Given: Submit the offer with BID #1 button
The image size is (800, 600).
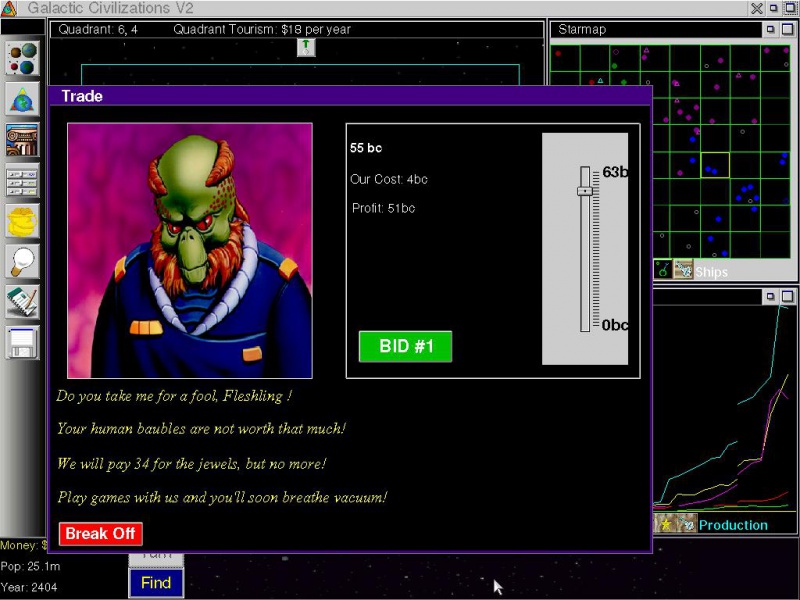Looking at the screenshot, I should click(x=405, y=346).
